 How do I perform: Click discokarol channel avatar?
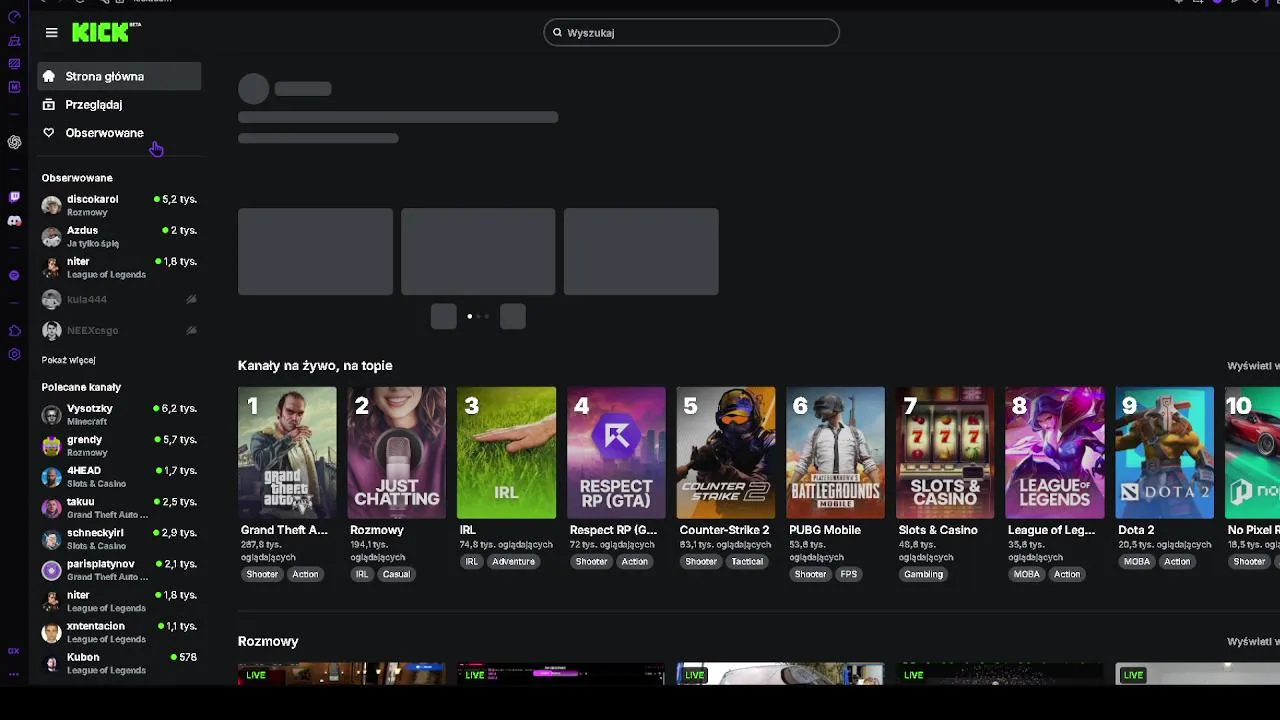51,205
